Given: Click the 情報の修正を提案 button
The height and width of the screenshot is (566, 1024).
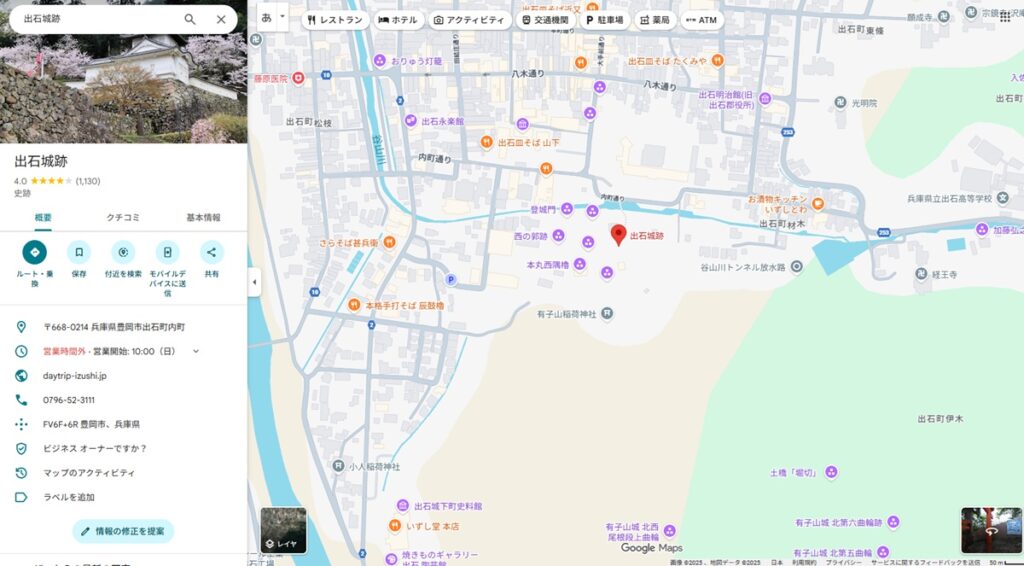Looking at the screenshot, I should [x=123, y=531].
